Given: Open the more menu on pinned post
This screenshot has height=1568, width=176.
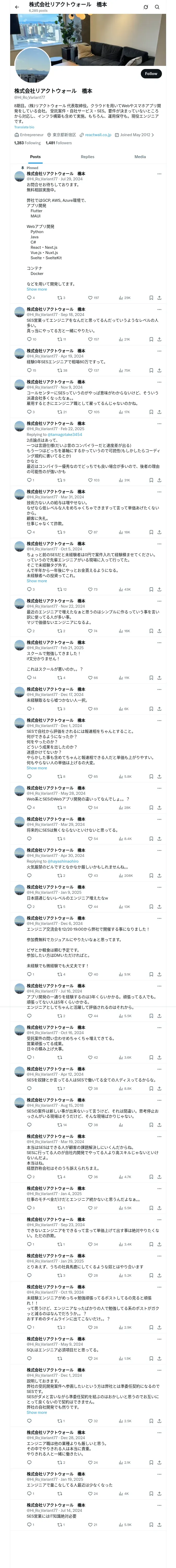Looking at the screenshot, I should (159, 174).
